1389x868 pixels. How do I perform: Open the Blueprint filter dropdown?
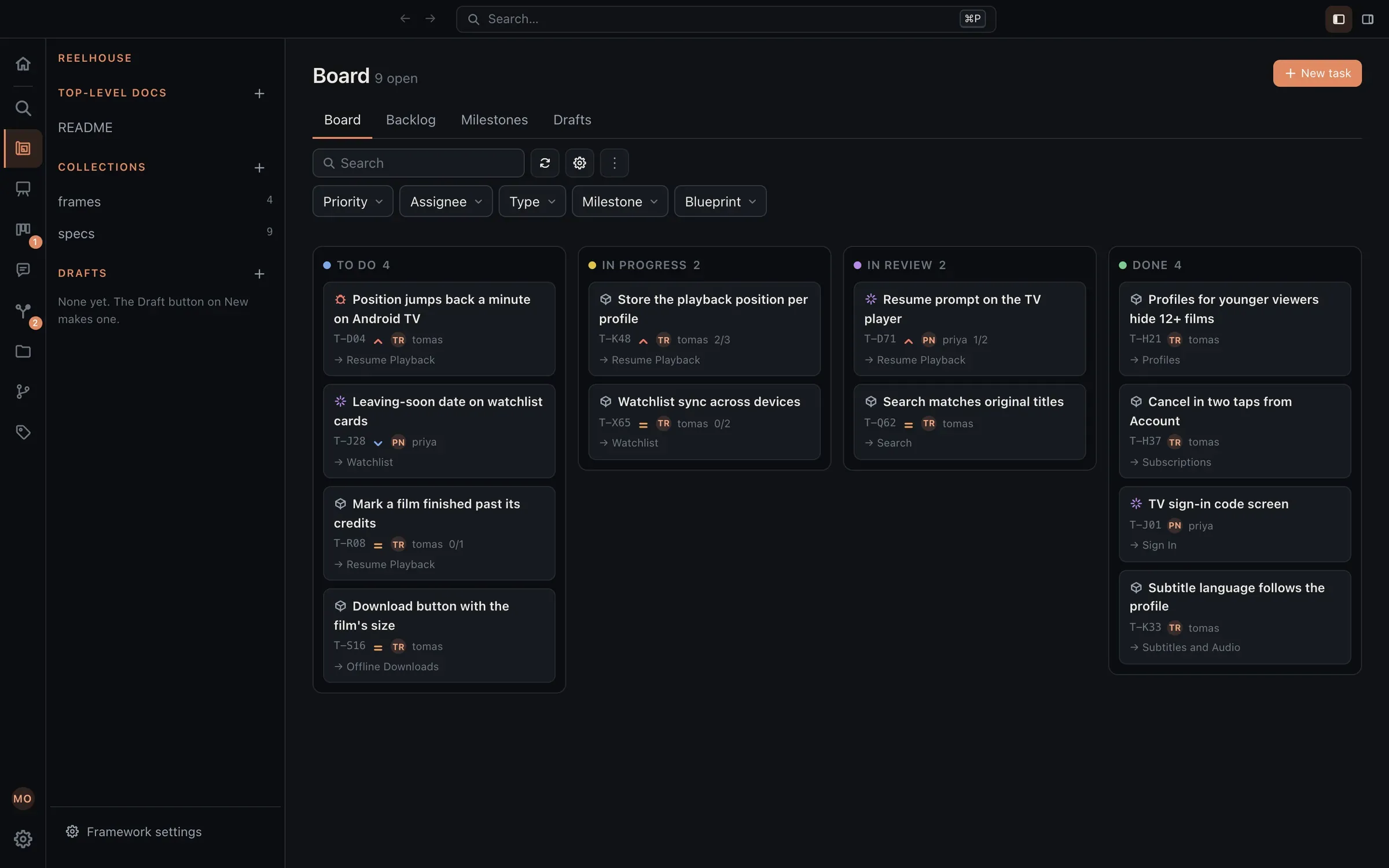(720, 201)
